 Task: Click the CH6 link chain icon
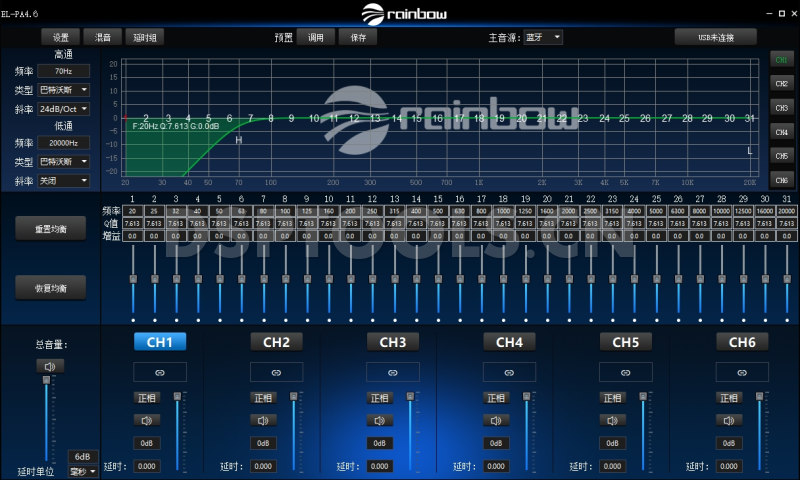click(742, 372)
